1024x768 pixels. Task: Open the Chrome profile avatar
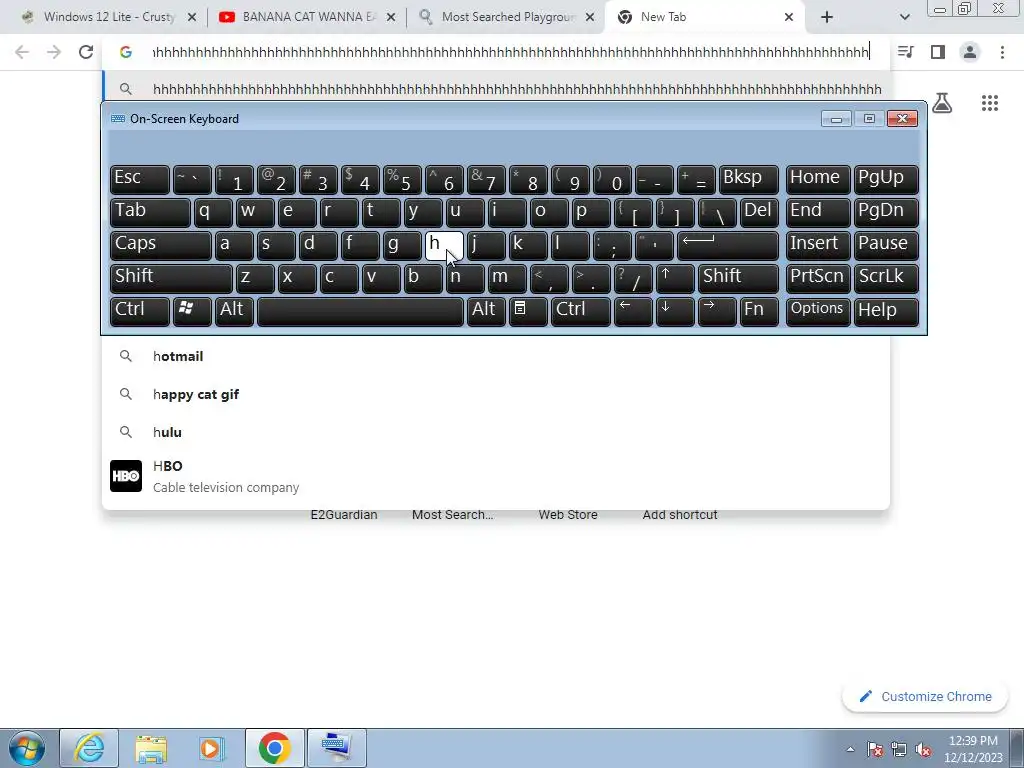970,52
